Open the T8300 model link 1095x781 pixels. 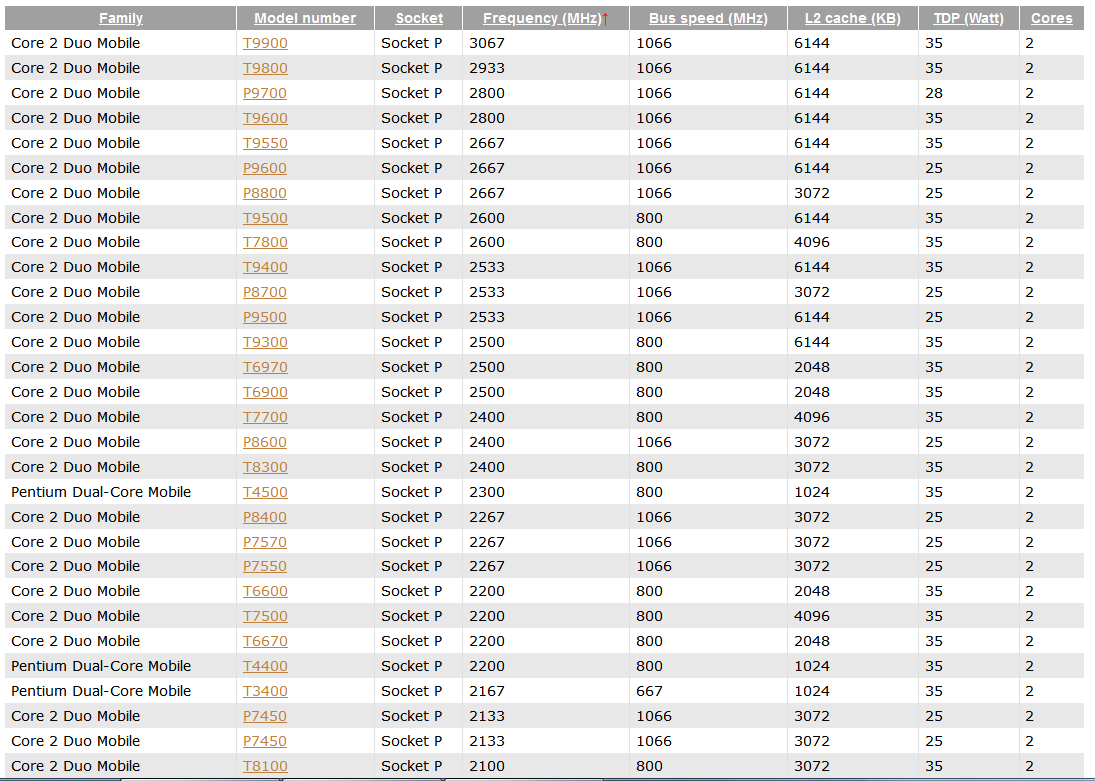click(x=265, y=467)
